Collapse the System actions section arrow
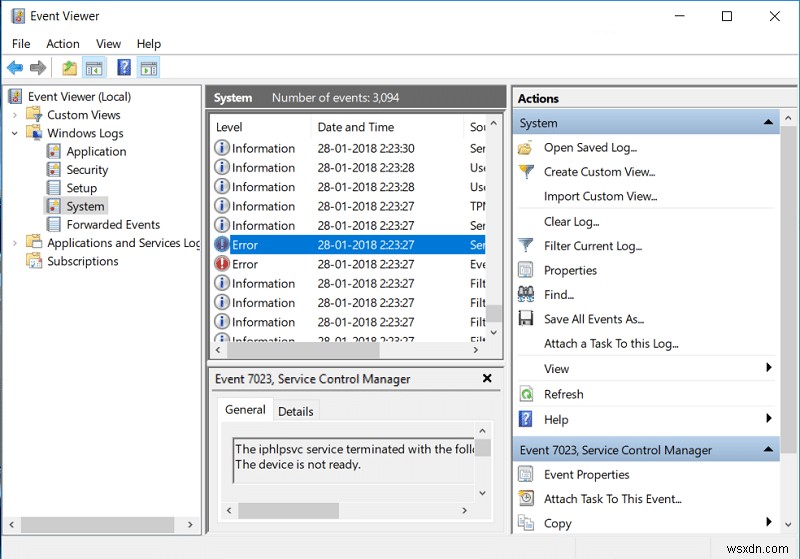 tap(768, 122)
